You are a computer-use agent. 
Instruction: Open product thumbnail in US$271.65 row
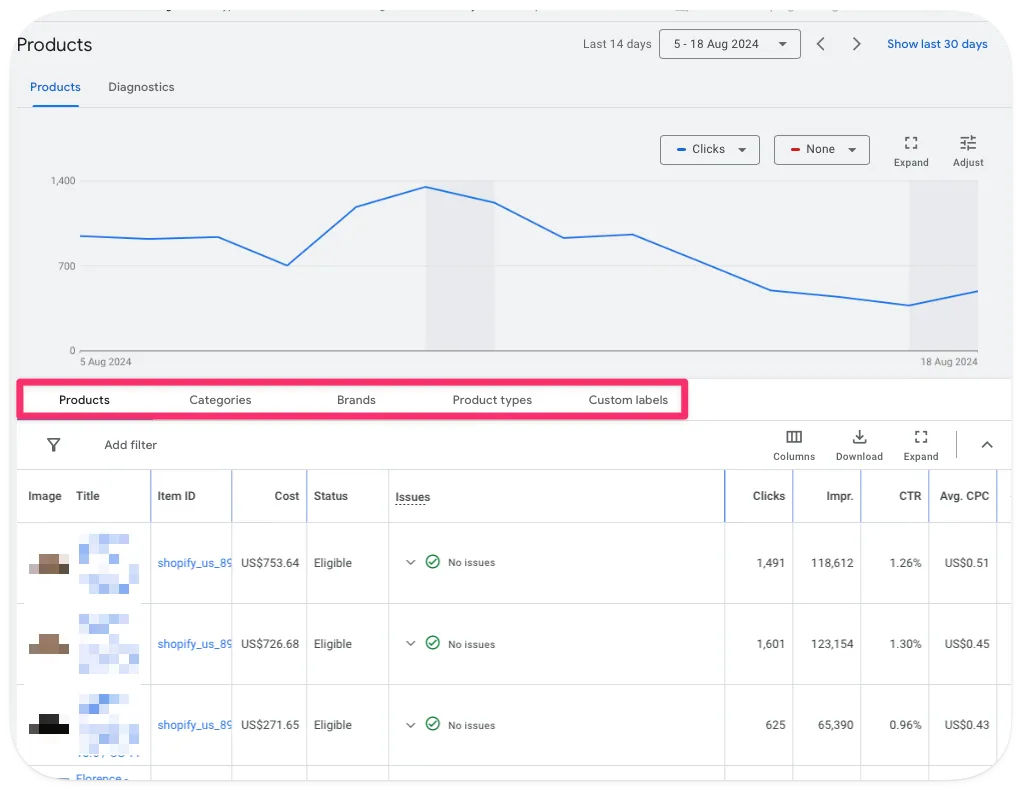49,724
